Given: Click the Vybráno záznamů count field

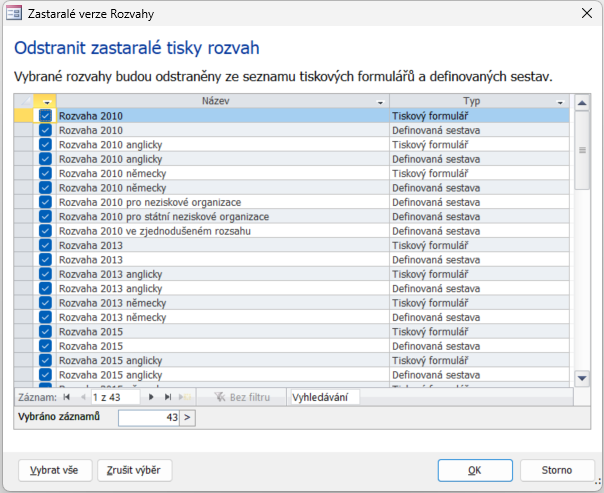Looking at the screenshot, I should click(149, 418).
